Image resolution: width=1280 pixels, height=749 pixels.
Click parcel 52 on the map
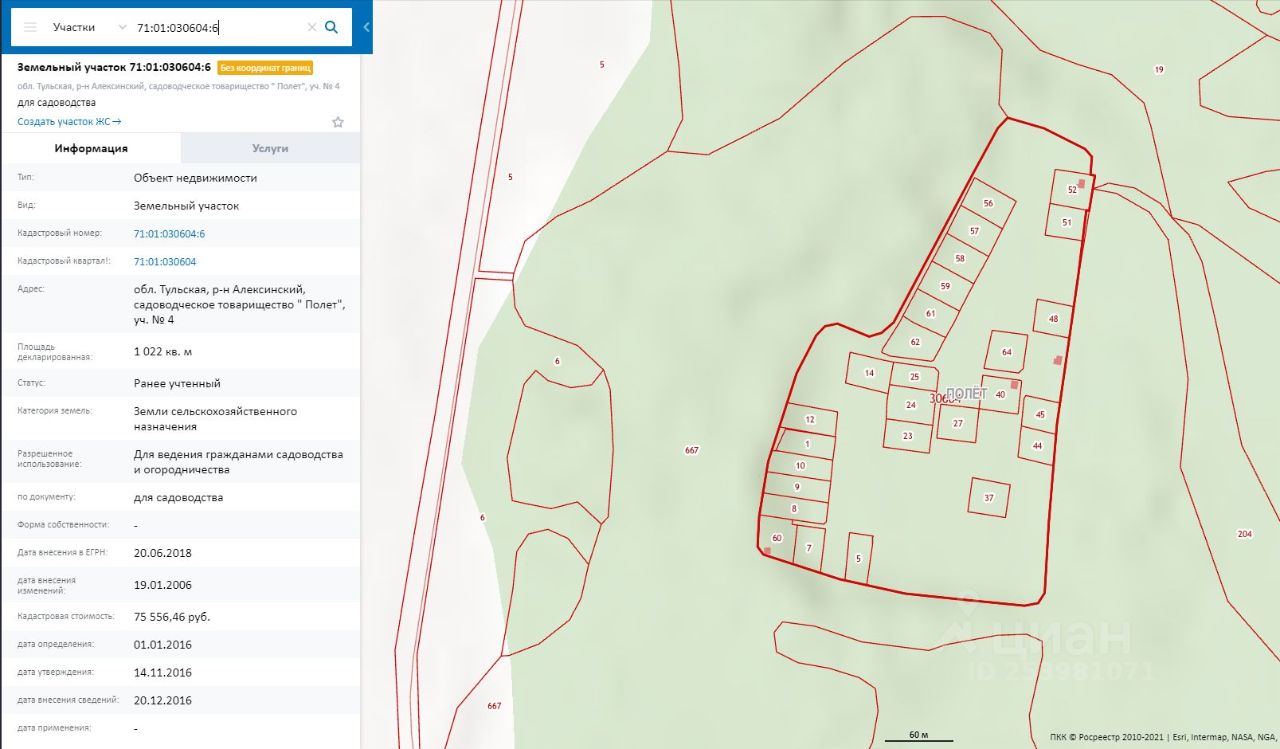(x=1072, y=188)
